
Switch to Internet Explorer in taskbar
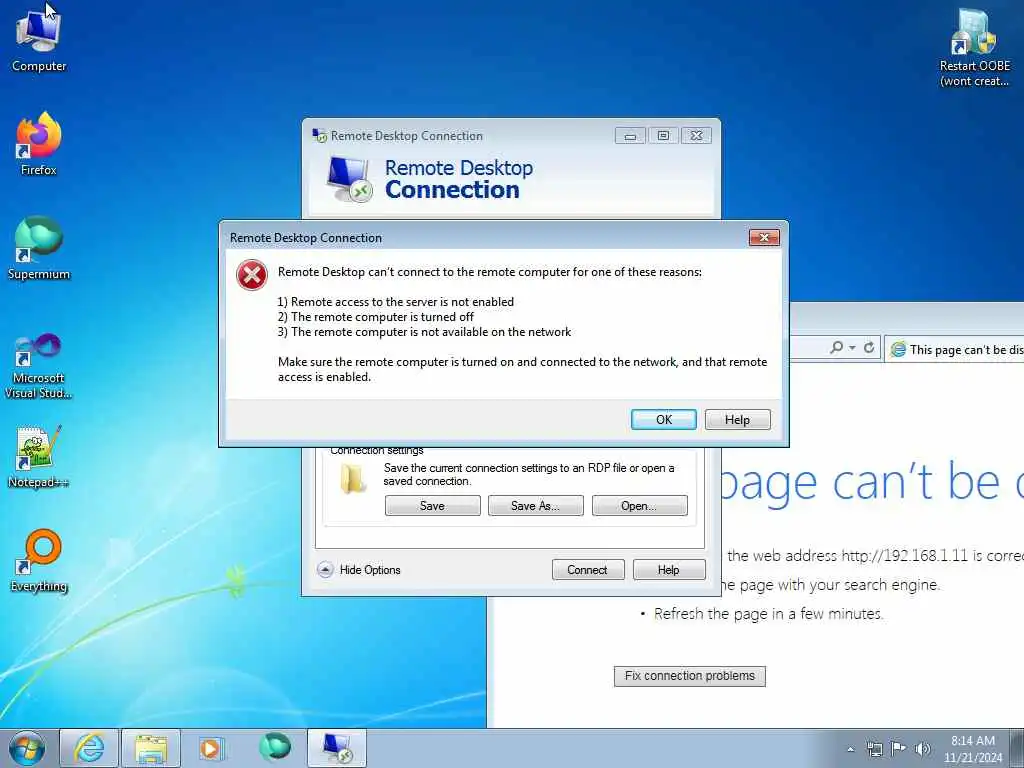click(x=89, y=748)
